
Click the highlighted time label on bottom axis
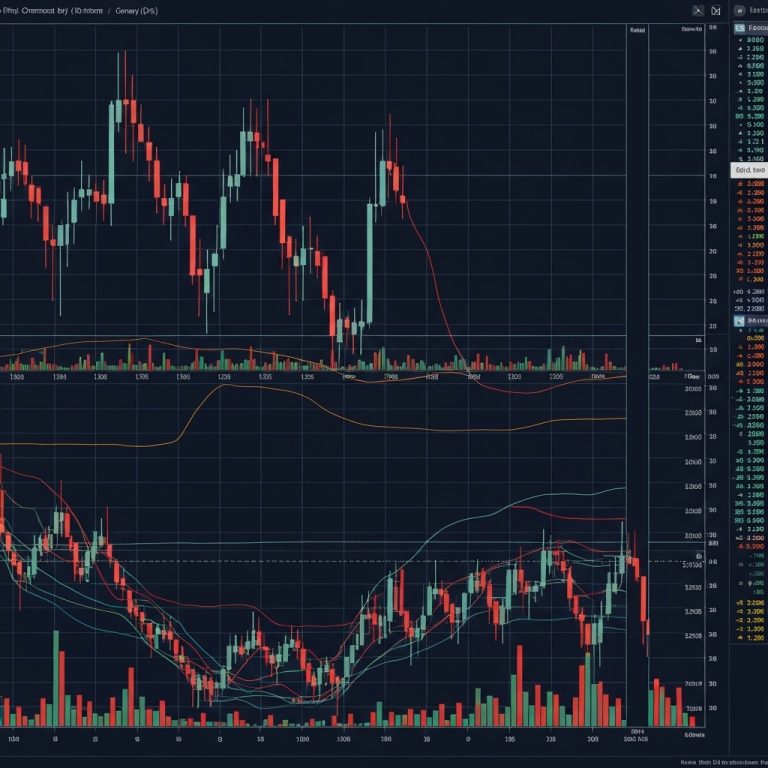point(636,739)
